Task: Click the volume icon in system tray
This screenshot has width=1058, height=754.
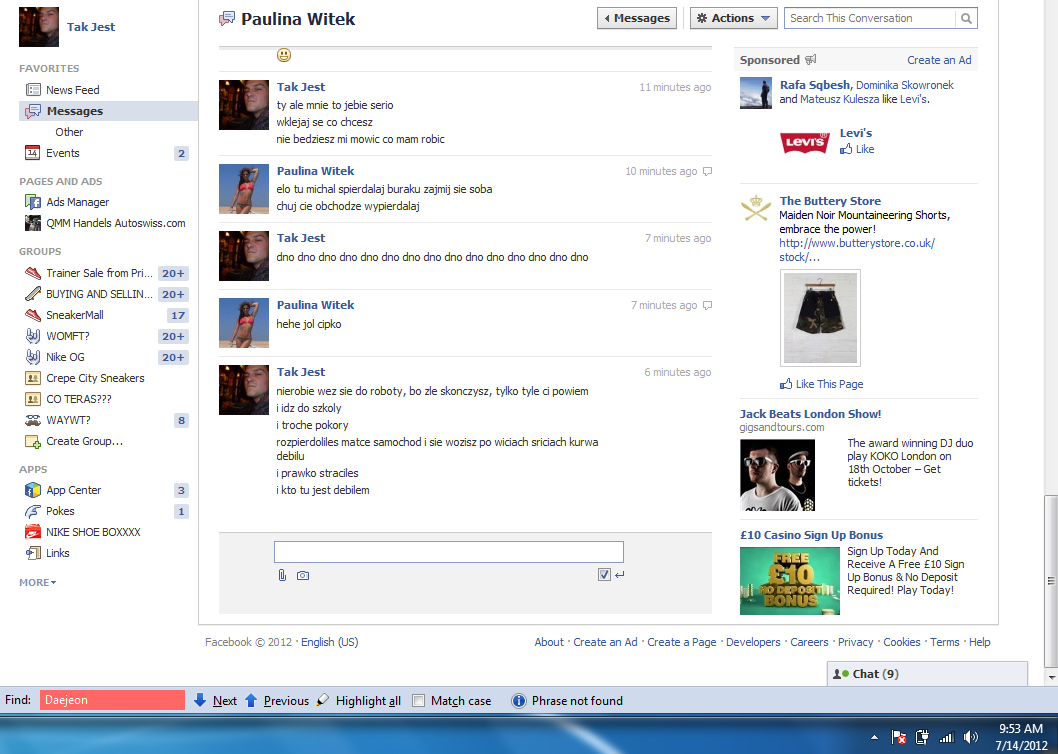Action: (x=971, y=737)
